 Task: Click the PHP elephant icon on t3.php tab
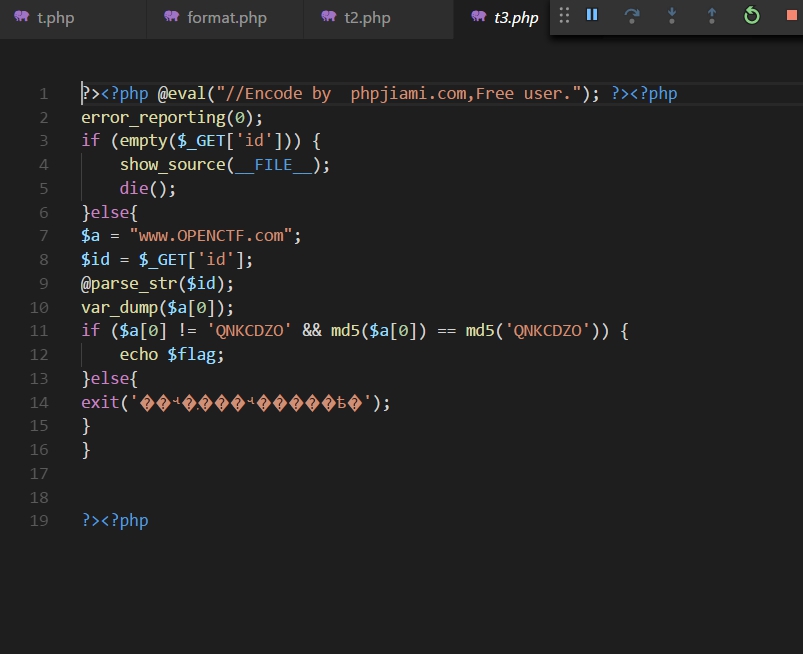[x=478, y=17]
